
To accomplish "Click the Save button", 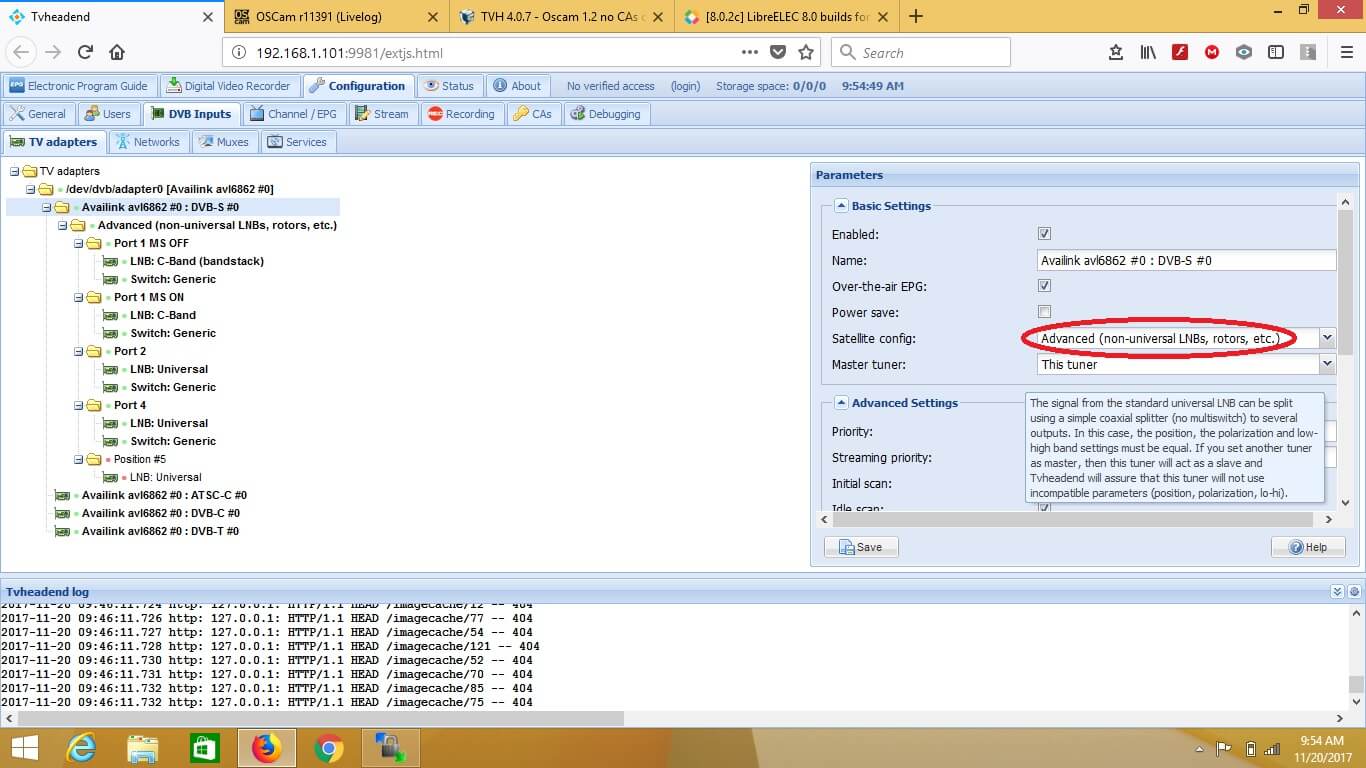I will coord(860,547).
